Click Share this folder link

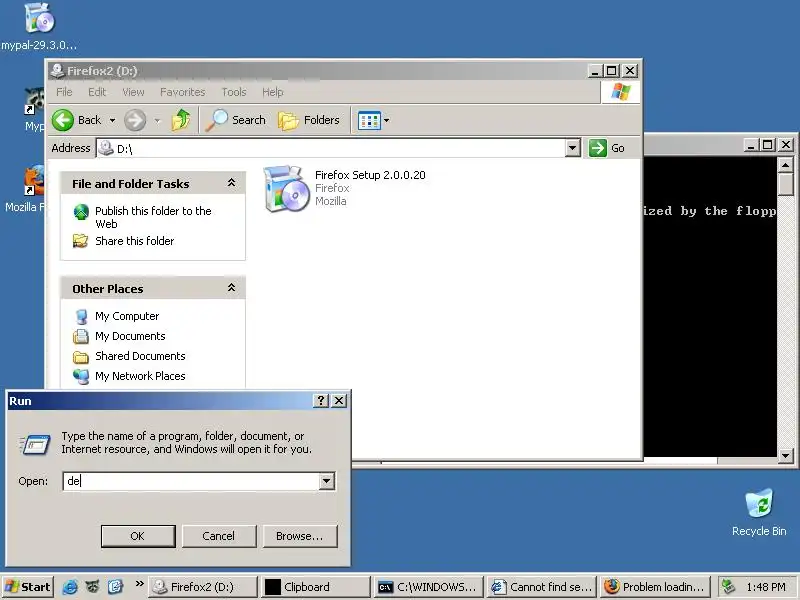(134, 241)
